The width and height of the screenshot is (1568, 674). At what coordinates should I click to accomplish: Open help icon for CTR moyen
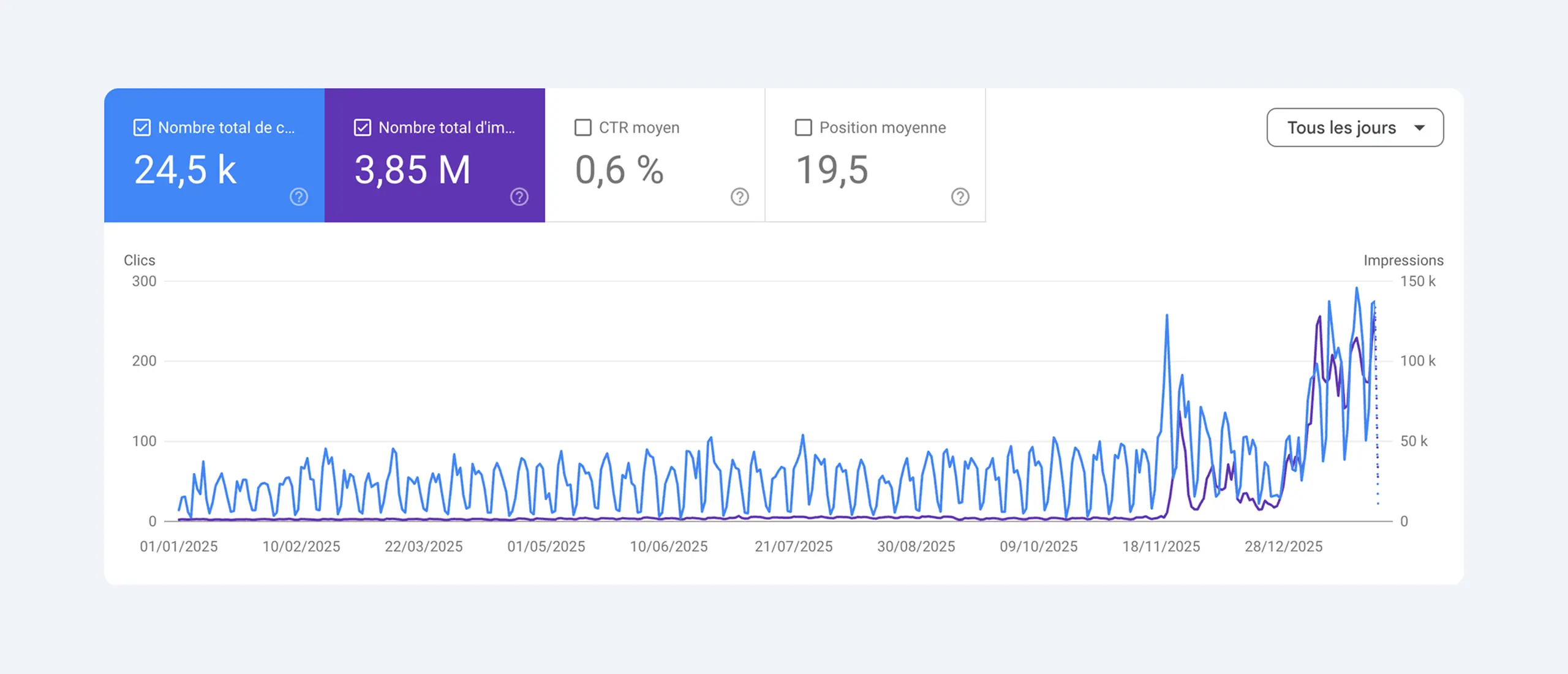pyautogui.click(x=739, y=197)
